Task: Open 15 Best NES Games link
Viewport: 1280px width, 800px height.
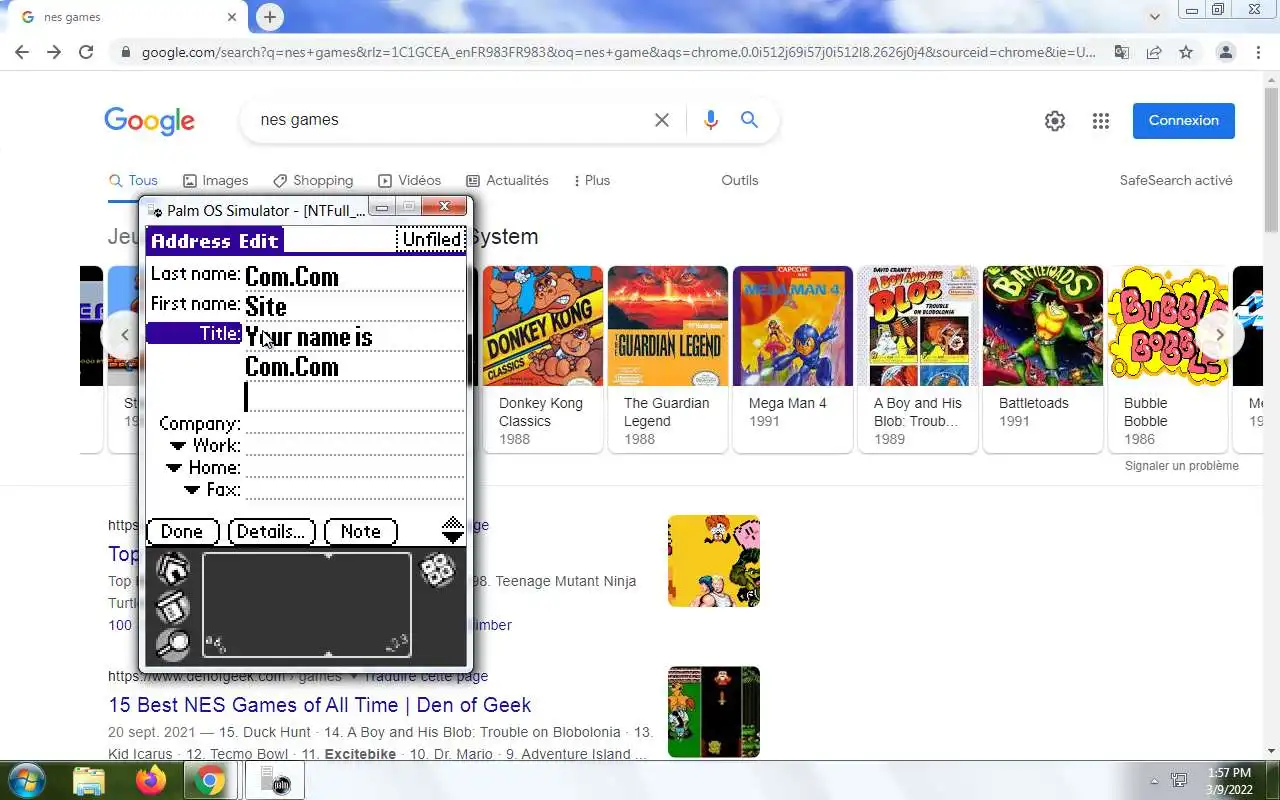Action: (319, 704)
